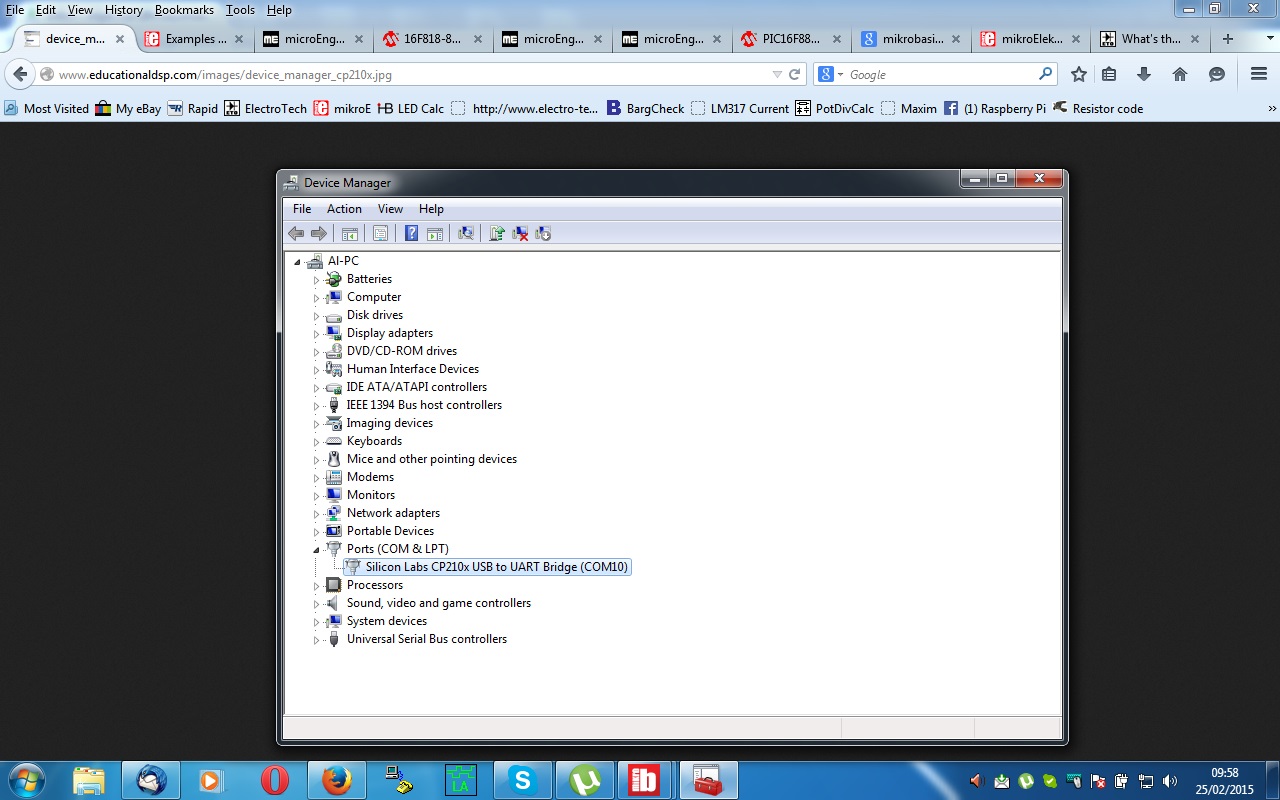Open the Firefox downloads arrow icon
This screenshot has width=1280, height=800.
click(1144, 74)
